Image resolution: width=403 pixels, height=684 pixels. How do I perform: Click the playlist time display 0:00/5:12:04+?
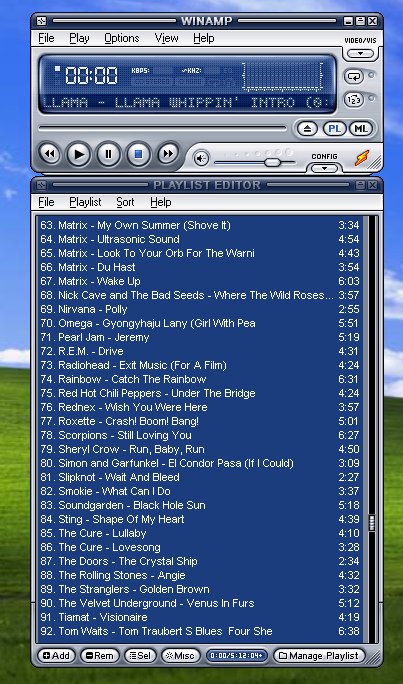237,655
